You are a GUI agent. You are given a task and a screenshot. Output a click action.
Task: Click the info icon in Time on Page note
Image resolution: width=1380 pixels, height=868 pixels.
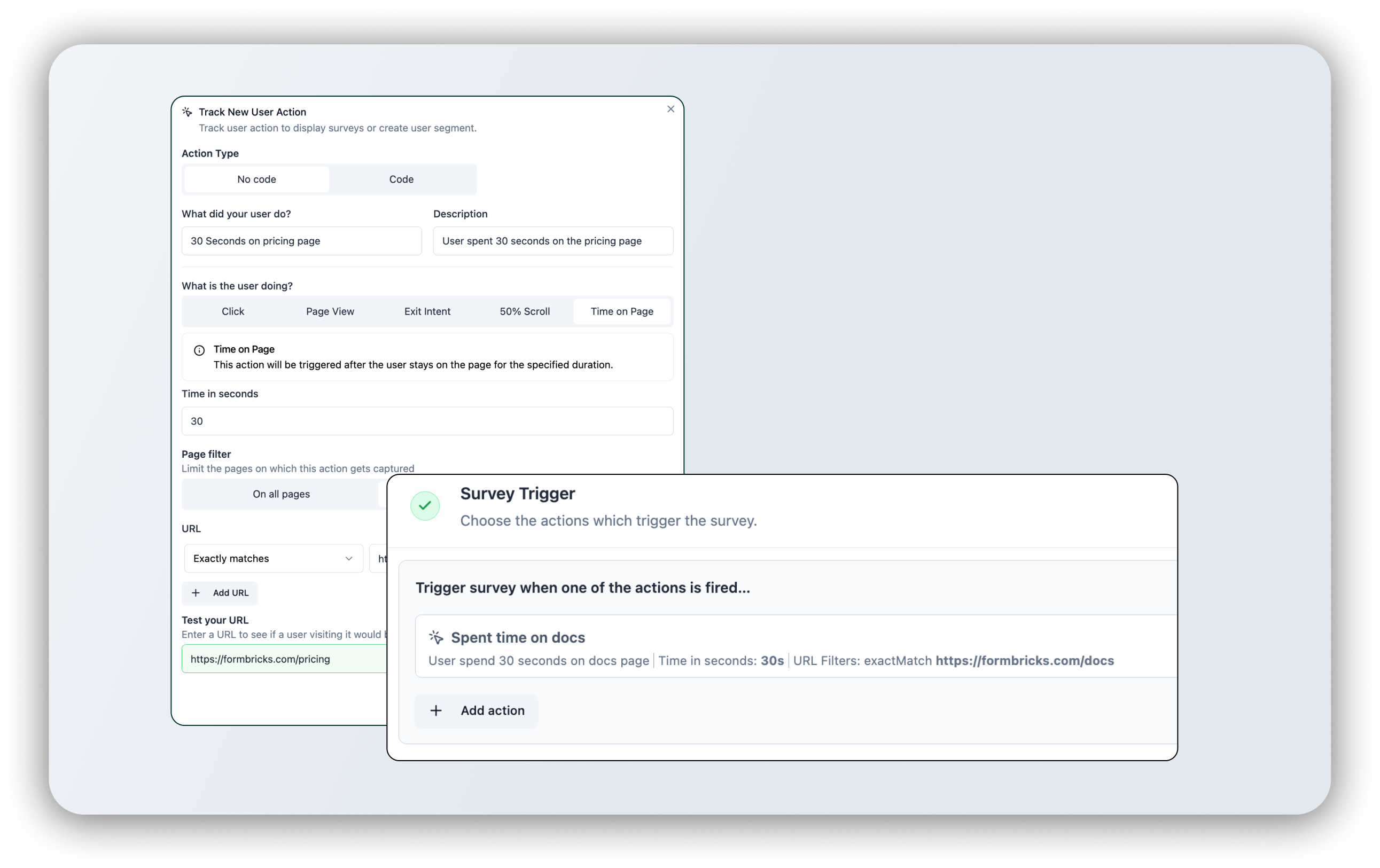coord(199,350)
